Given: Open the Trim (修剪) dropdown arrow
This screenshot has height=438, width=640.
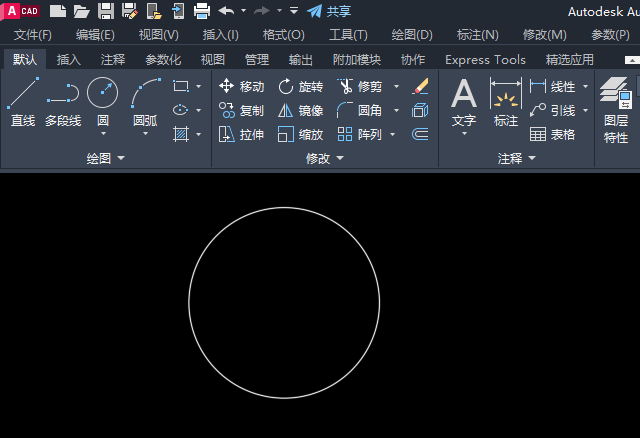Looking at the screenshot, I should click(x=396, y=87).
